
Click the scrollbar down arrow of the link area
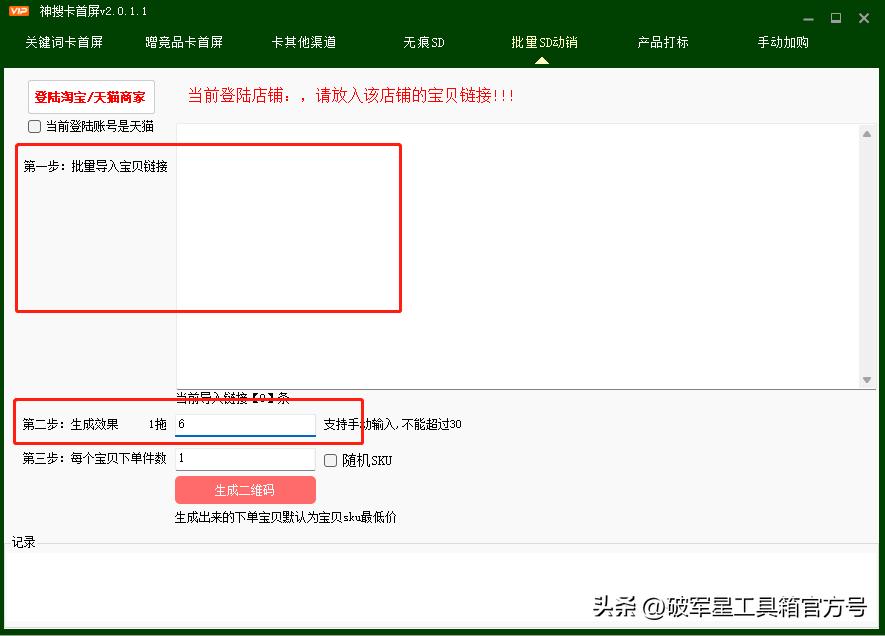(866, 380)
